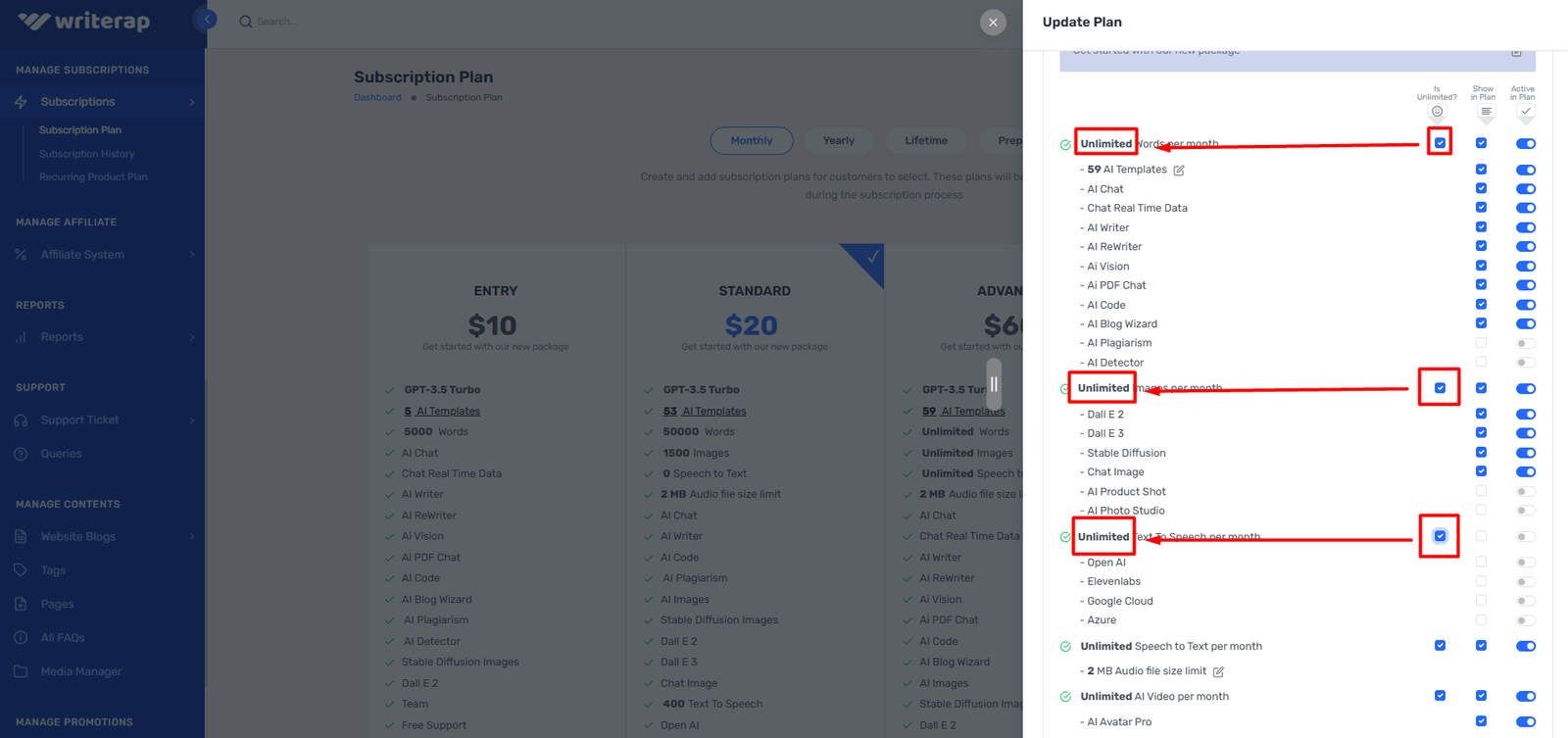Close the Update Plan panel

tap(993, 23)
